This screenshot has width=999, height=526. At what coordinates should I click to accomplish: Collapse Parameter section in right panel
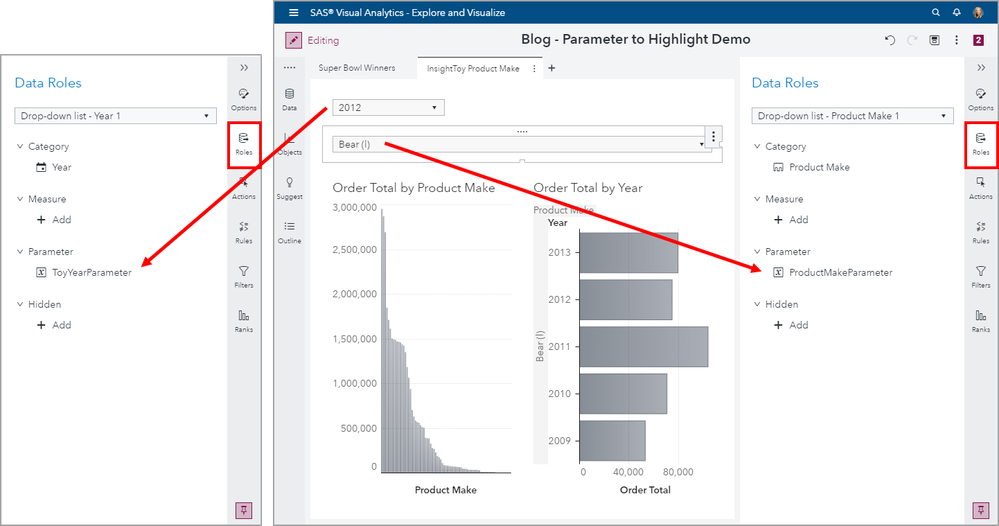(x=757, y=252)
